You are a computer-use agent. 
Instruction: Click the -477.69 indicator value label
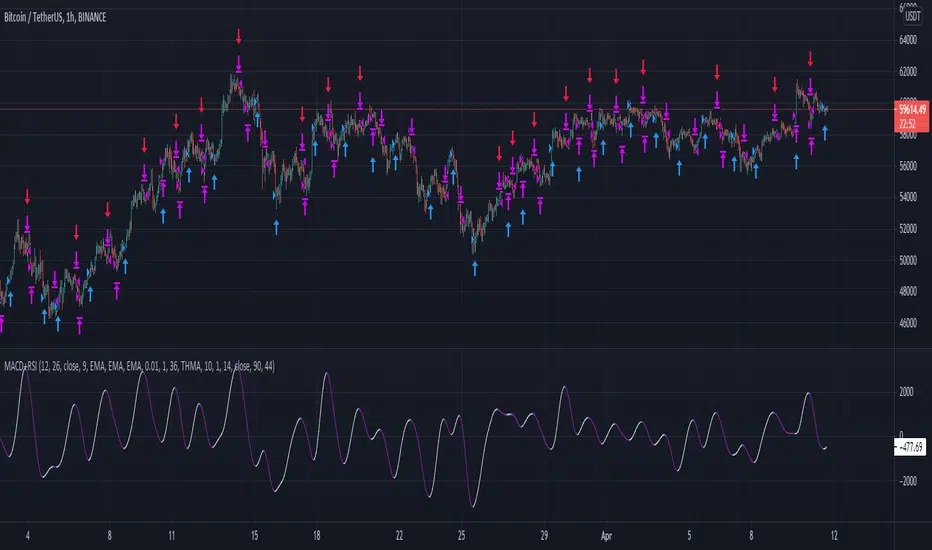[x=910, y=448]
